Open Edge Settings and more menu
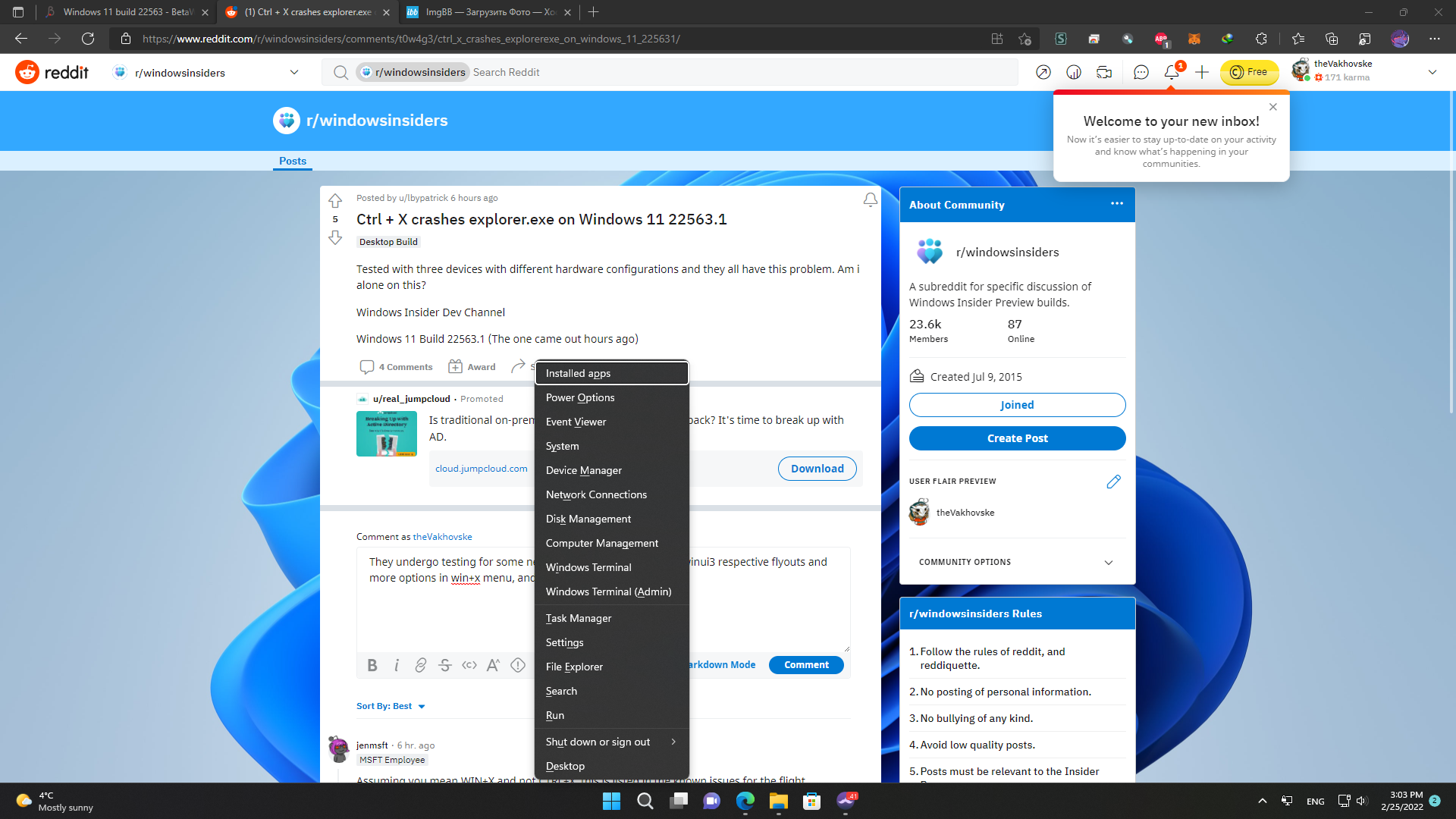Screen dimensions: 1456x819 [1435, 39]
